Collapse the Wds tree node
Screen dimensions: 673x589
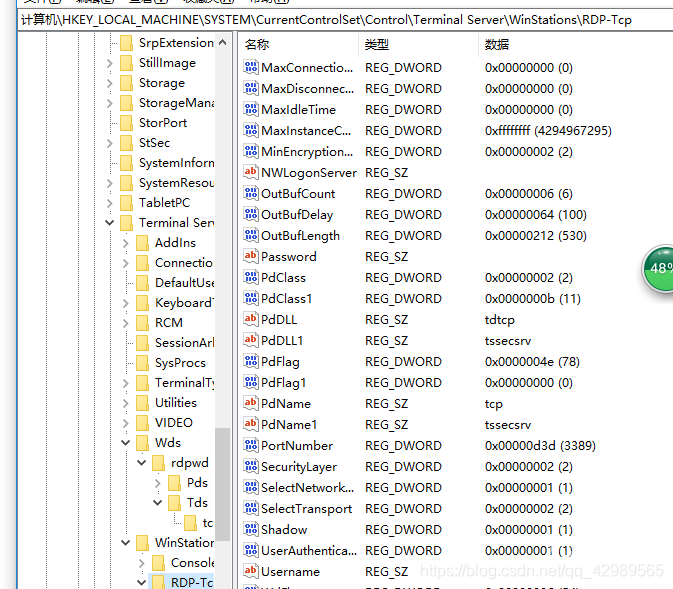coord(126,443)
